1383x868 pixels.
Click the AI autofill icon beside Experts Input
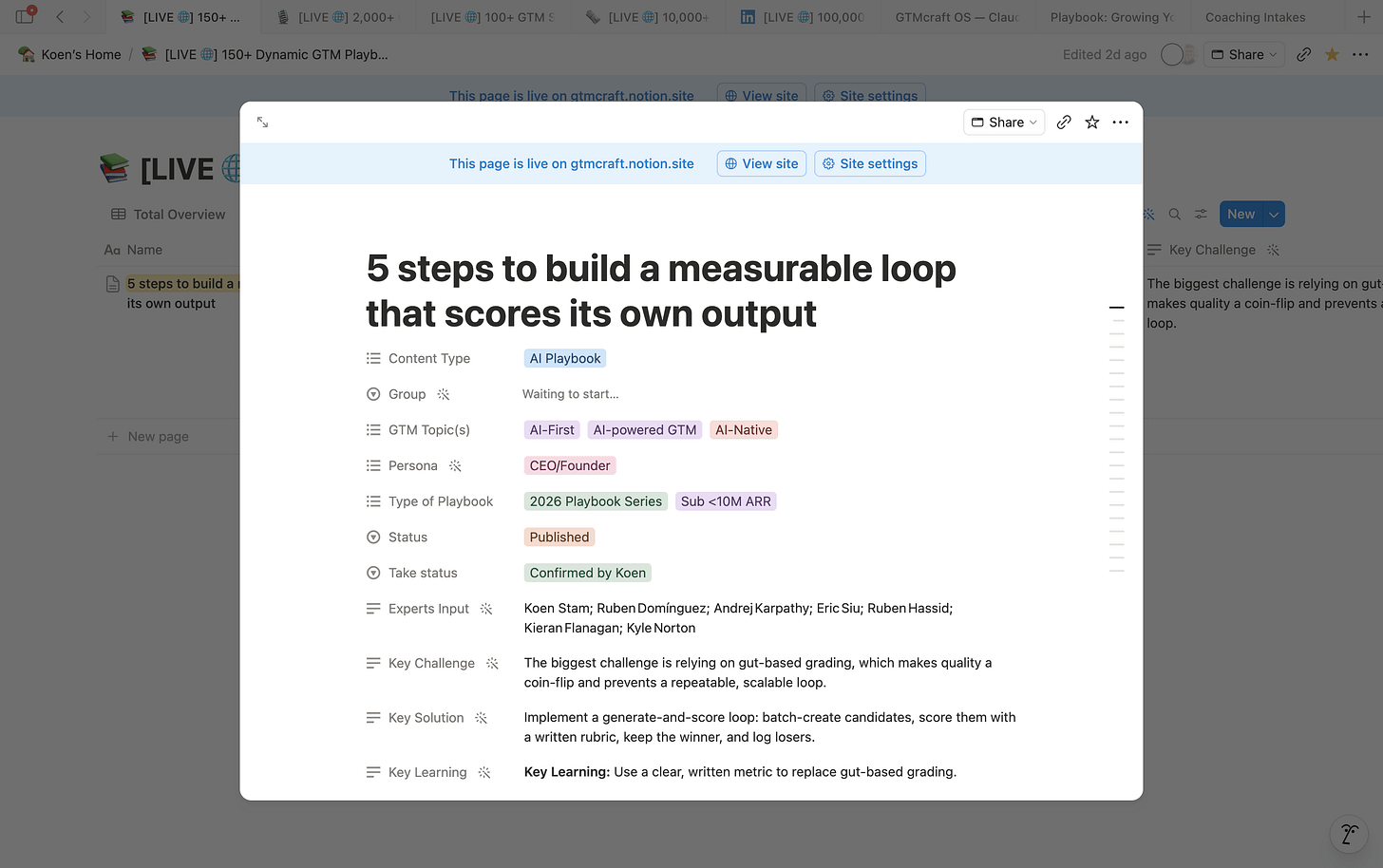tap(486, 609)
